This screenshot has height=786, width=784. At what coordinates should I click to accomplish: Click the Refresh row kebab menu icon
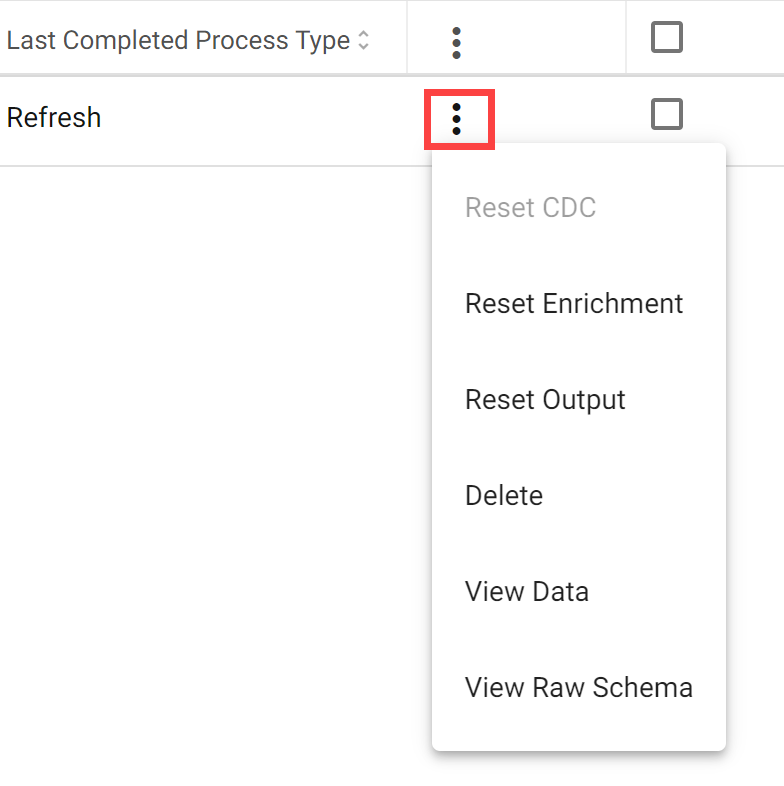tap(456, 119)
